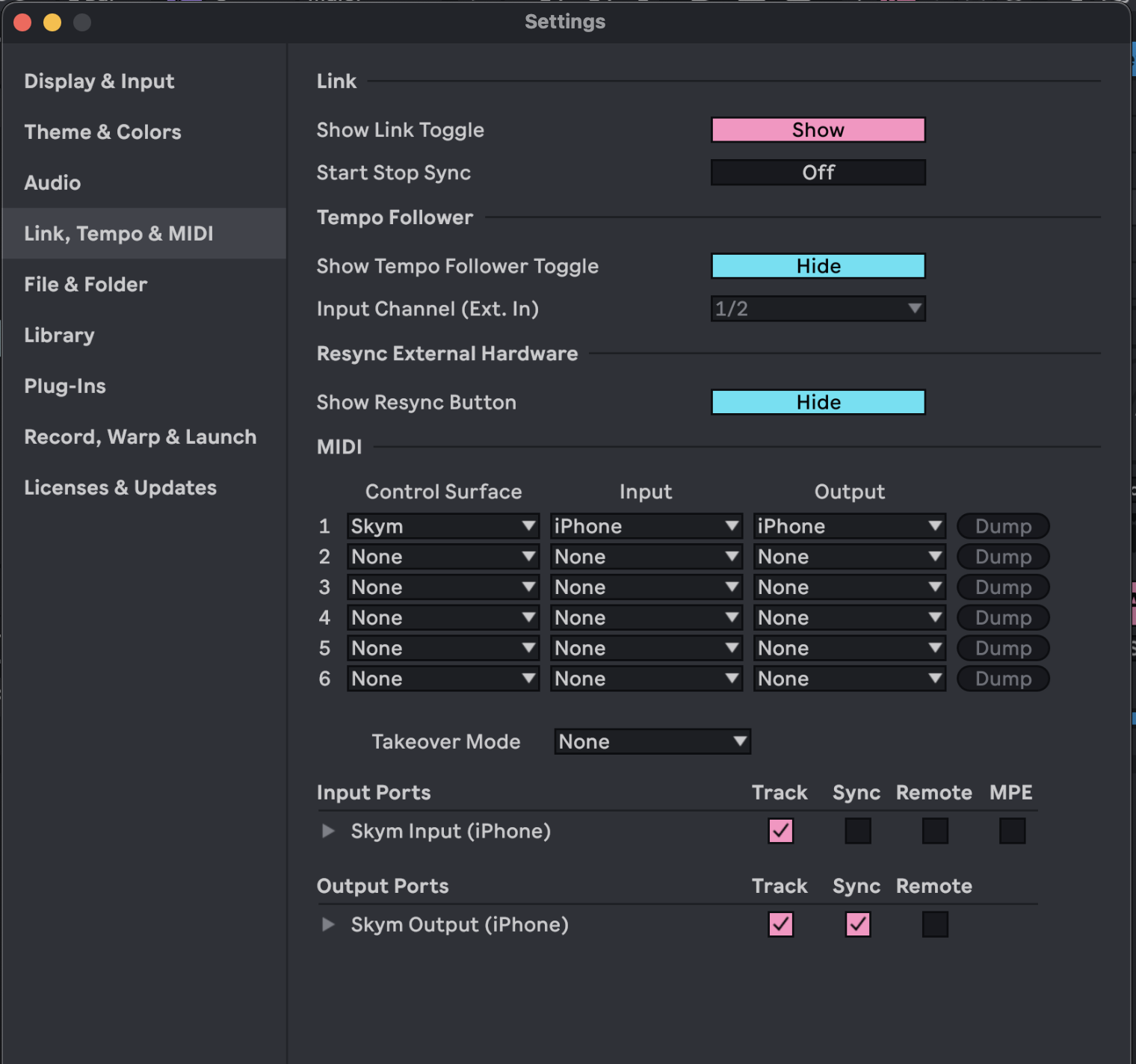Switch to Theme & Colors settings

click(102, 132)
